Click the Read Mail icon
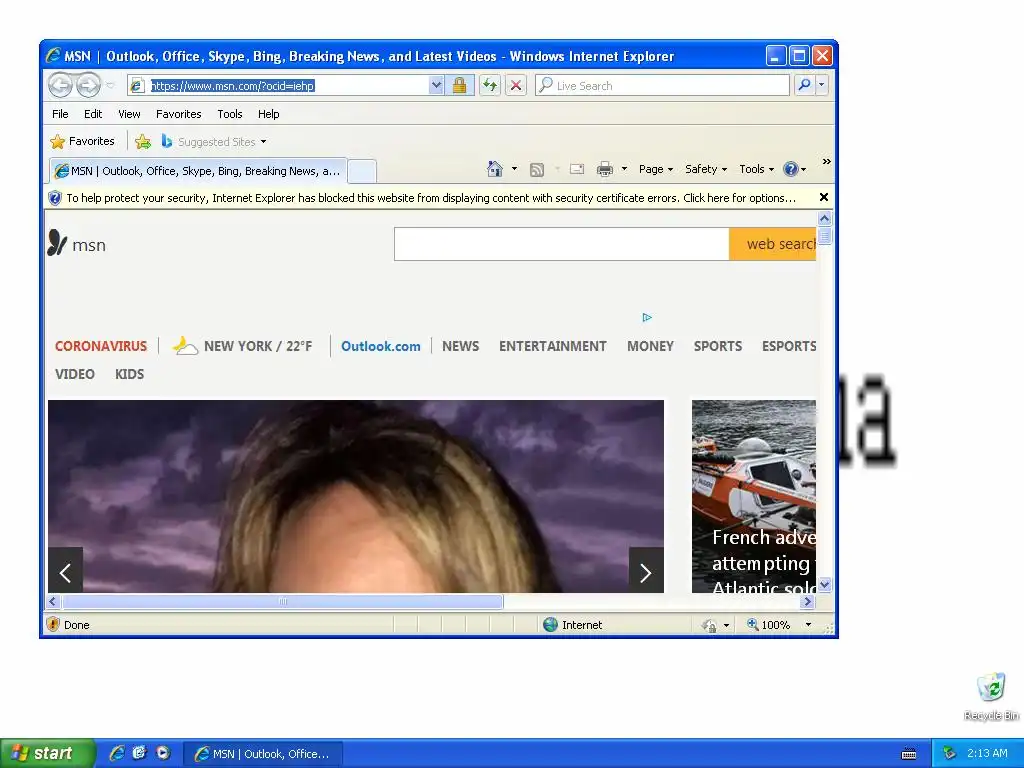The width and height of the screenshot is (1024, 768). (x=577, y=169)
